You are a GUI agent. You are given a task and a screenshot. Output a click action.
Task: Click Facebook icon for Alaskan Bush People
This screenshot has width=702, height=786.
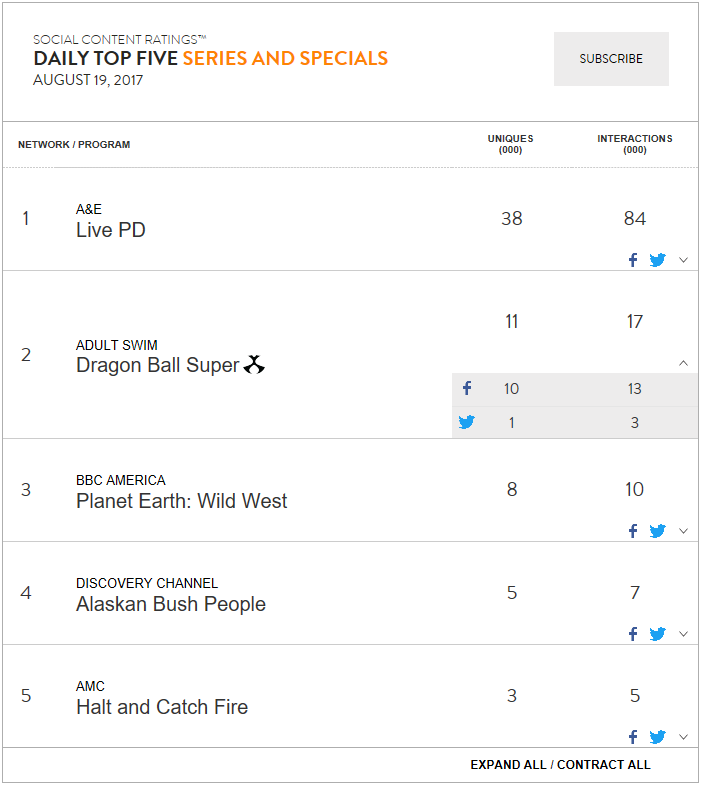[633, 634]
